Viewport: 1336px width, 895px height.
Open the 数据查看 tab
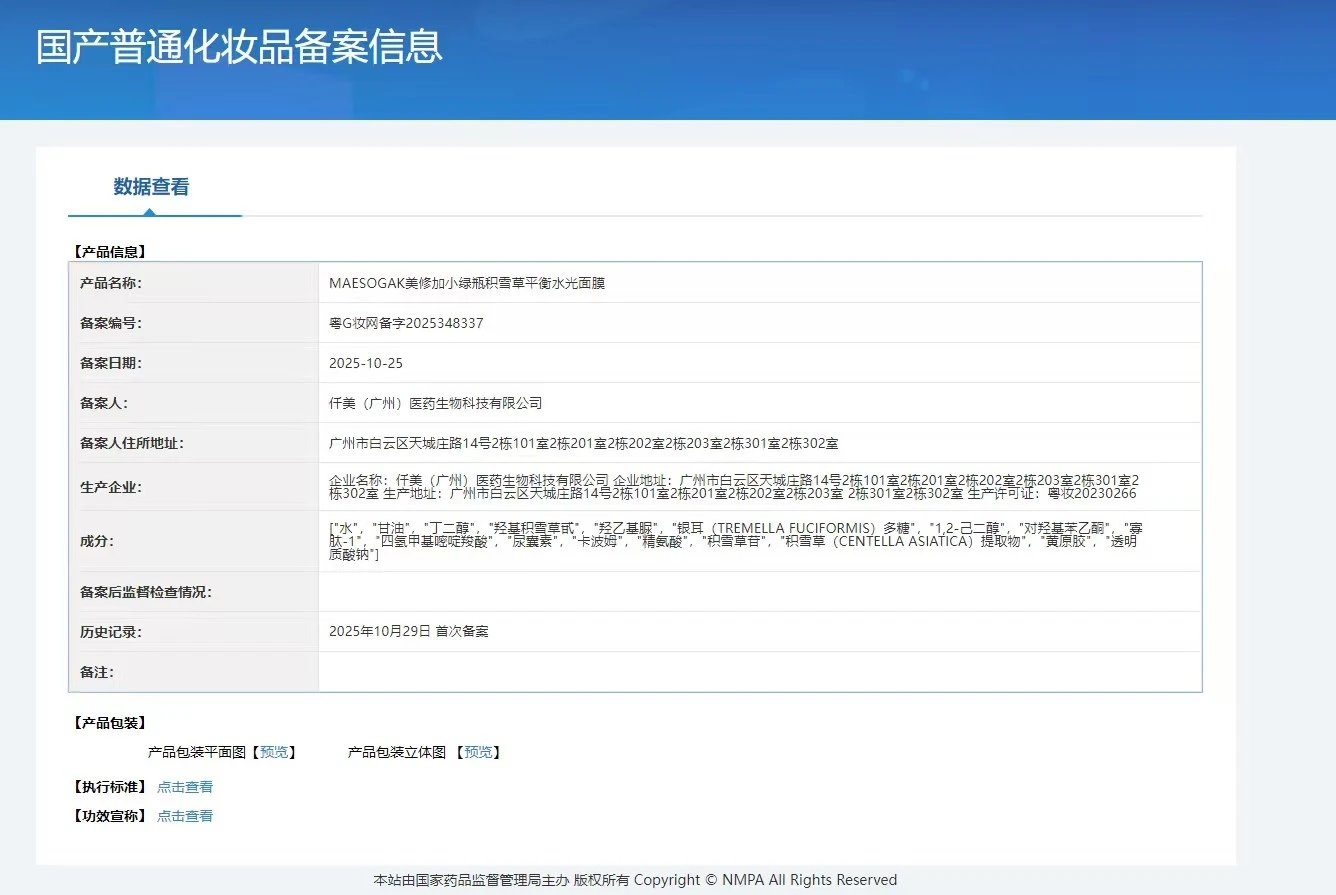pos(151,187)
